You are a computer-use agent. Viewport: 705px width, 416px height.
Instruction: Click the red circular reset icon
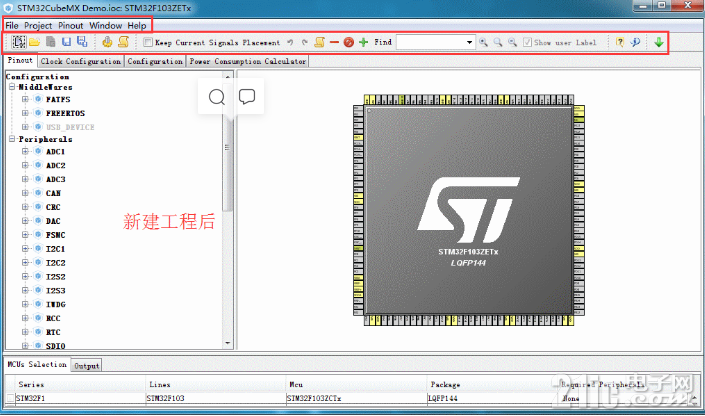[x=348, y=42]
